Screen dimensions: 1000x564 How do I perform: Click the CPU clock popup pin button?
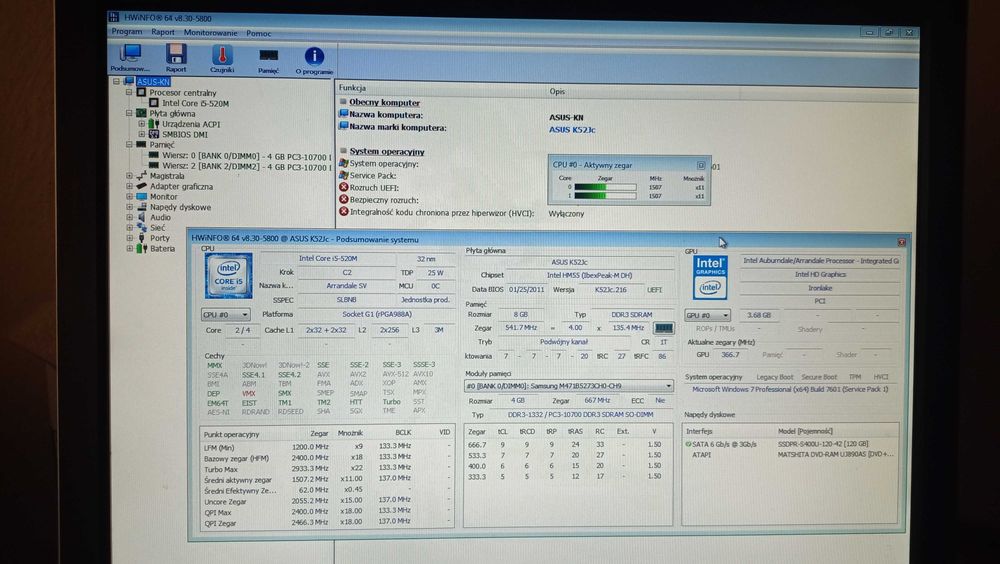pos(700,165)
